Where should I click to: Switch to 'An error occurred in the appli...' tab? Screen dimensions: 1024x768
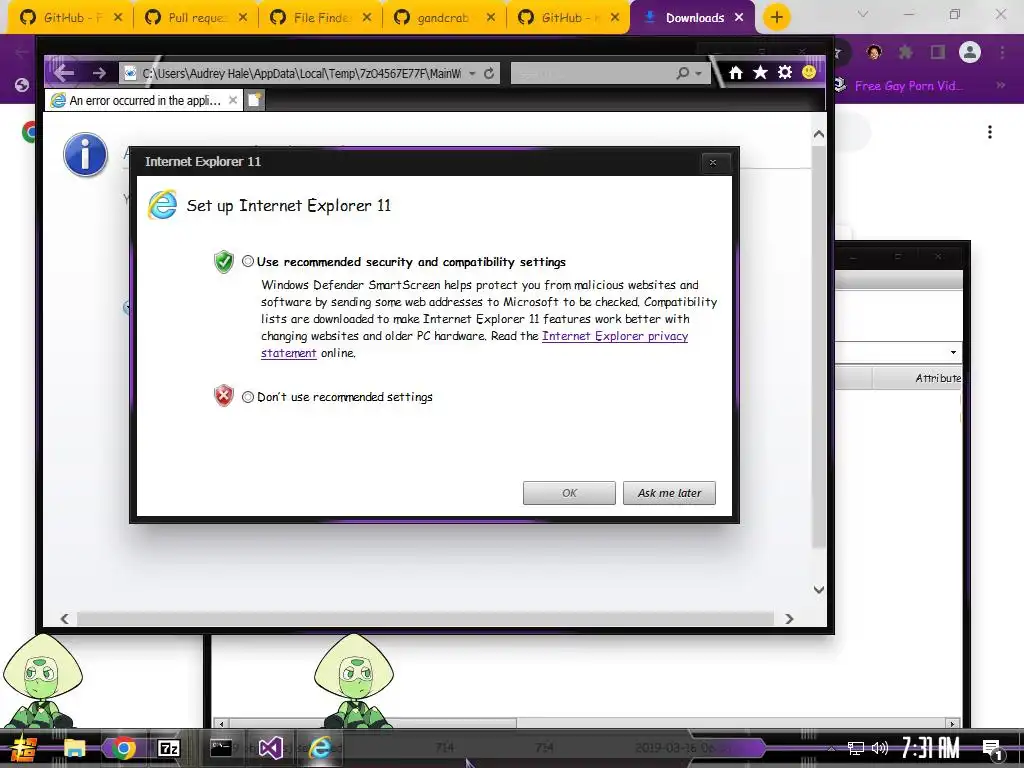coord(144,101)
